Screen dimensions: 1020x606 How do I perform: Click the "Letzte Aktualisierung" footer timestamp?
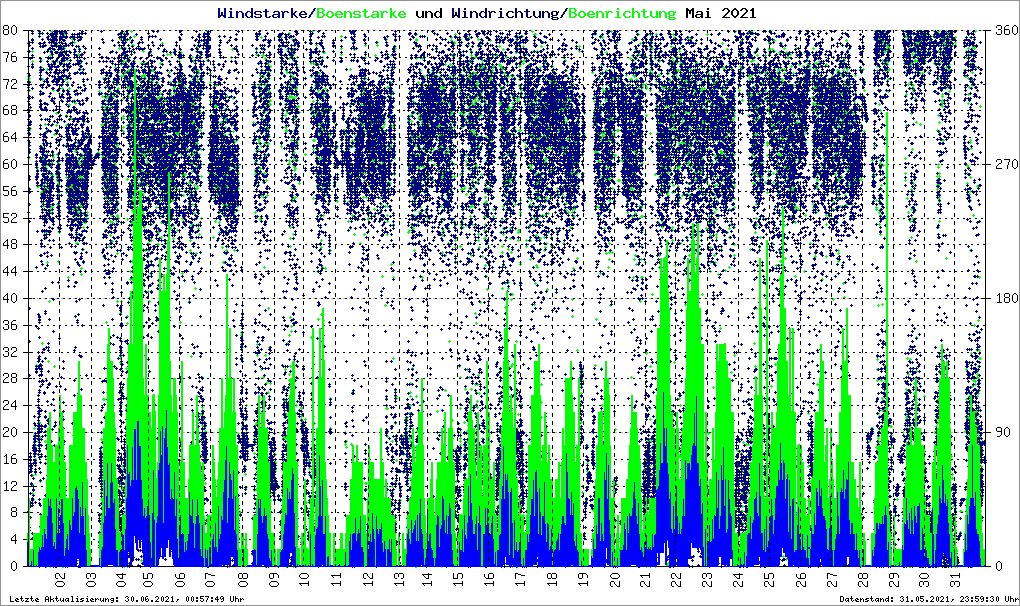pos(124,598)
